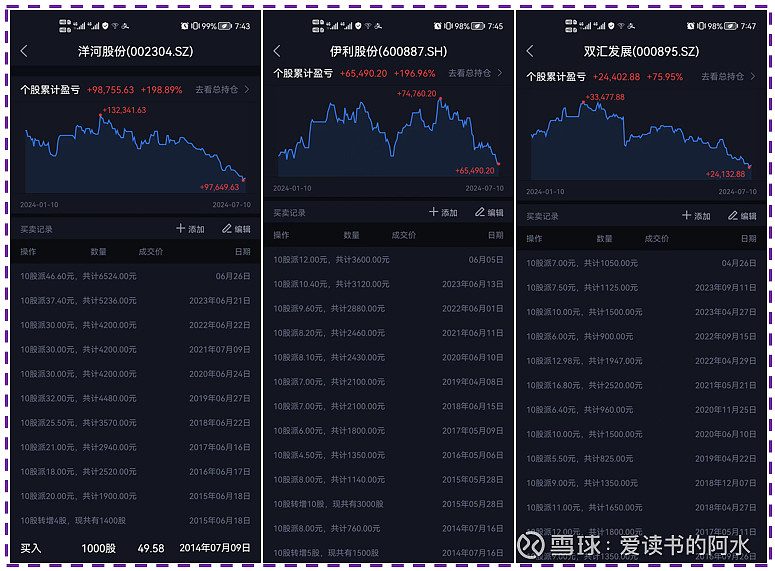Tap the plus 添加 in 伊利股份 panel
Image resolution: width=775 pixels, height=571 pixels.
point(443,212)
